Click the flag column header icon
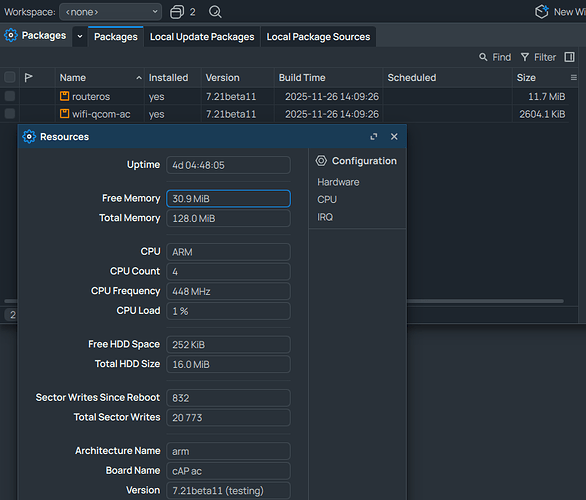586x500 pixels. tap(28, 77)
